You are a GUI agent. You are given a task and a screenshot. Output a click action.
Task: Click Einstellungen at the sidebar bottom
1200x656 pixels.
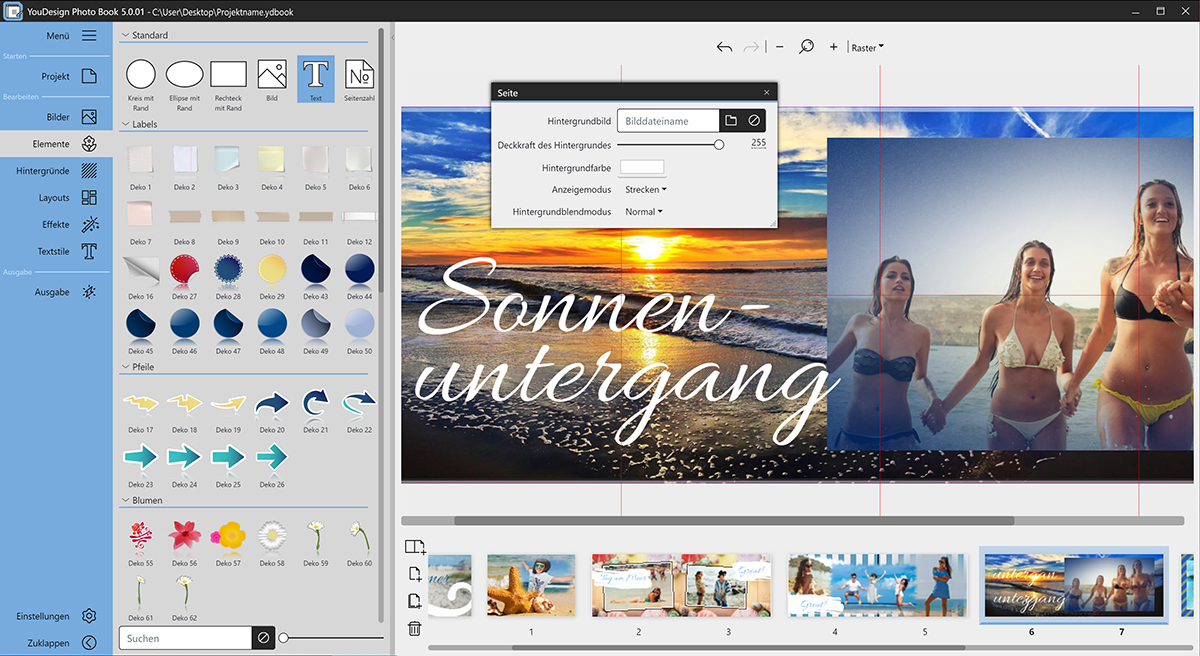point(56,616)
